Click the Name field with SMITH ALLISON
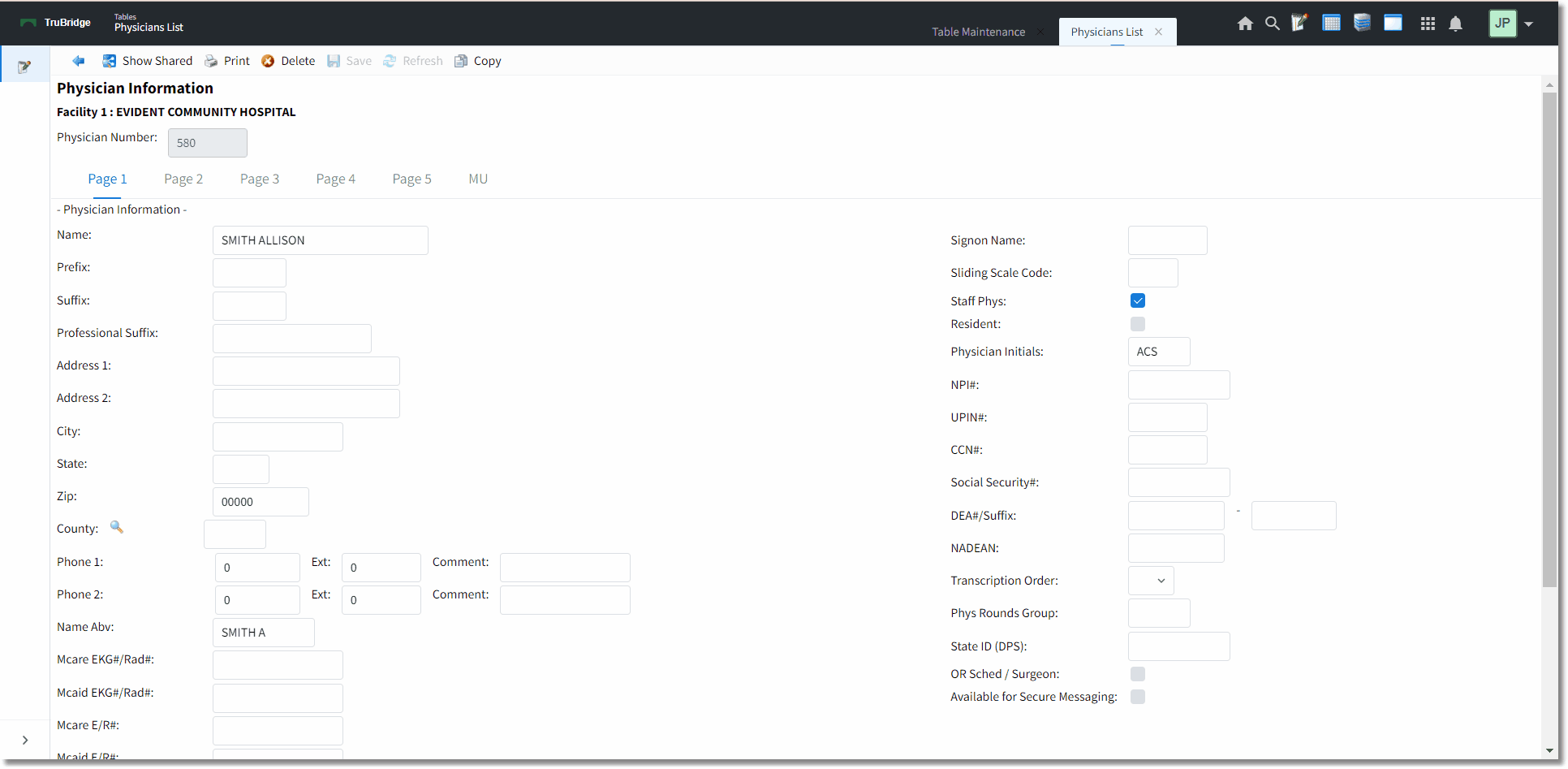This screenshot has width=1568, height=769. (321, 240)
